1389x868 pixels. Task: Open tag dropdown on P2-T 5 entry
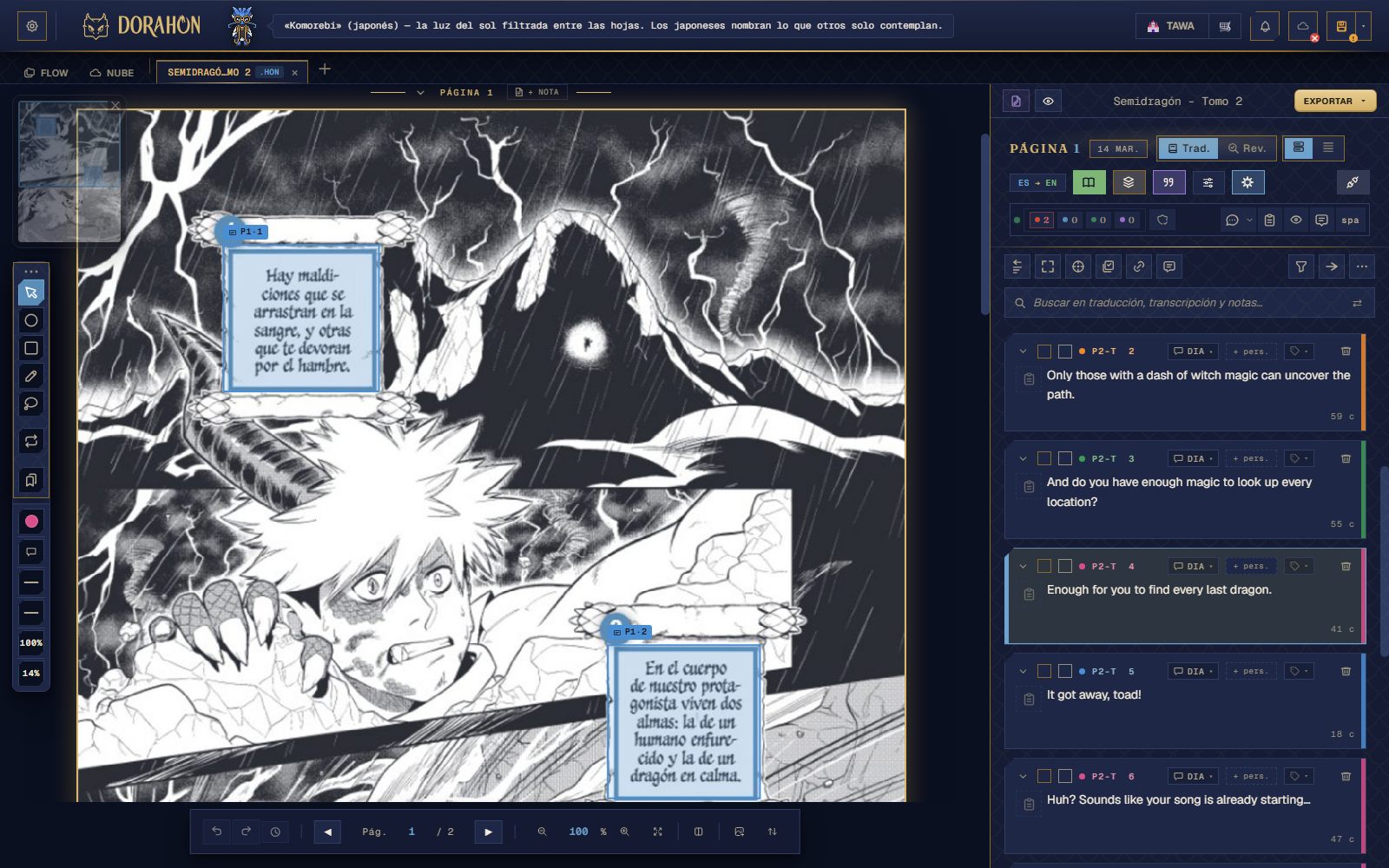pos(1300,671)
